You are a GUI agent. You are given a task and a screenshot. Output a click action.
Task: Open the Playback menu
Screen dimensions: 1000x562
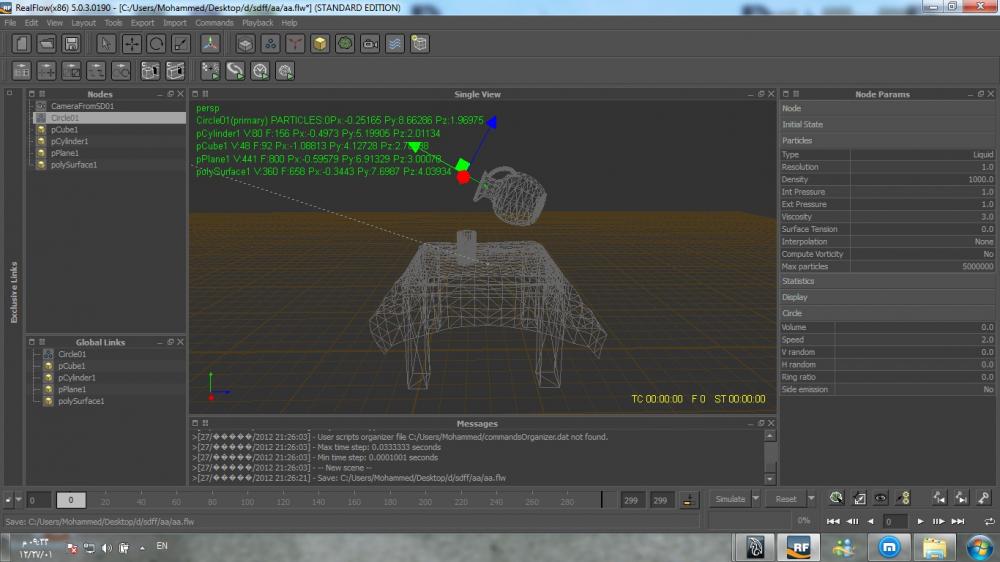(x=257, y=22)
